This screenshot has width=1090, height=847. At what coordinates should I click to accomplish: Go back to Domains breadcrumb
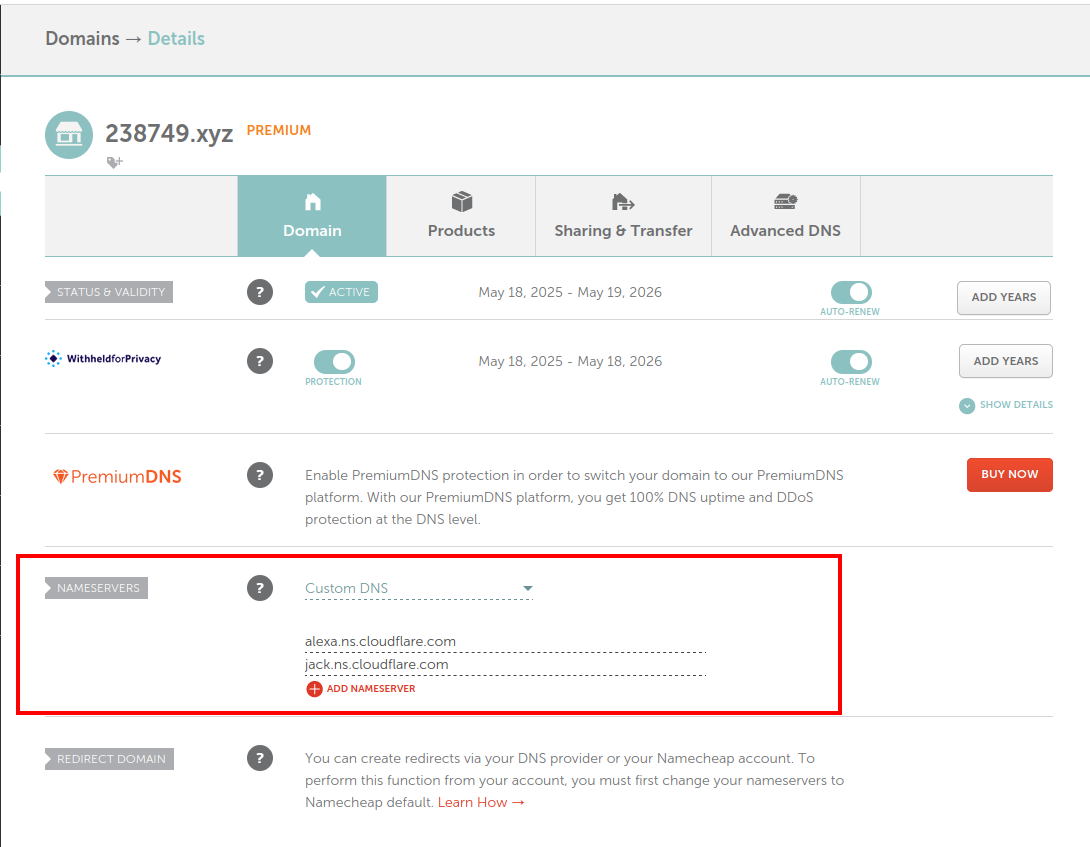coord(82,38)
